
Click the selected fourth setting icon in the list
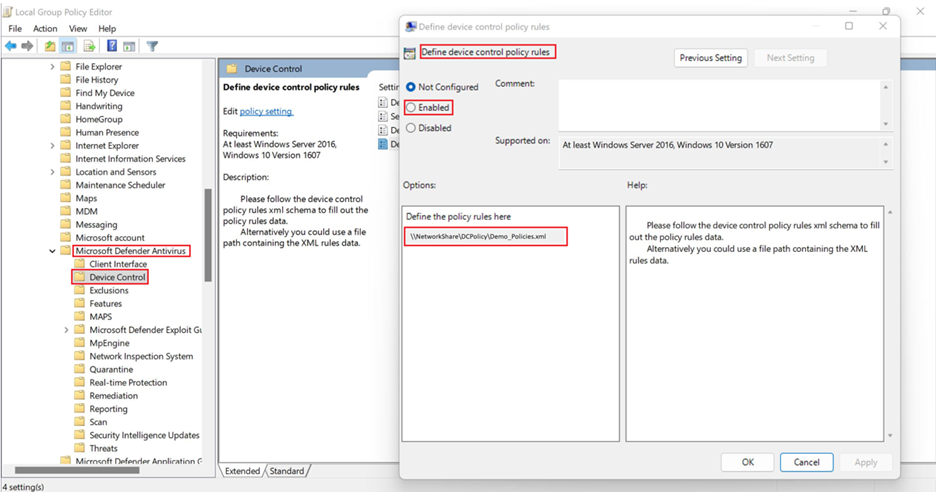point(383,144)
